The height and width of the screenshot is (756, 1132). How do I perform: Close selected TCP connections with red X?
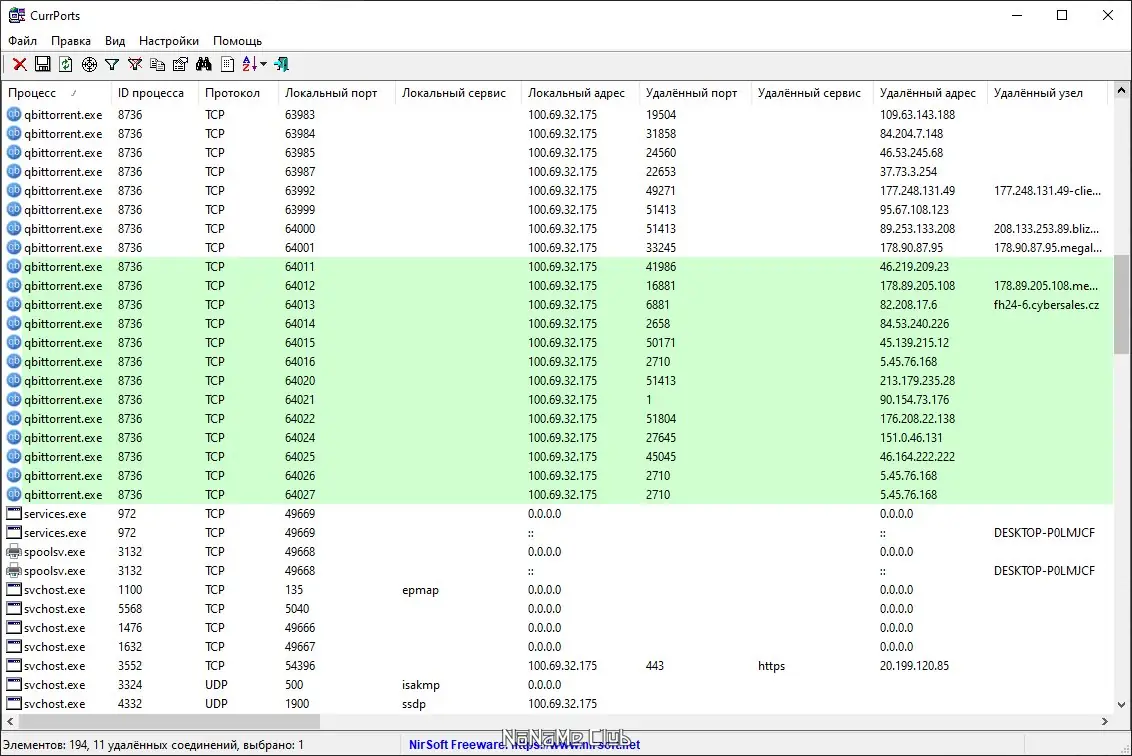point(19,64)
